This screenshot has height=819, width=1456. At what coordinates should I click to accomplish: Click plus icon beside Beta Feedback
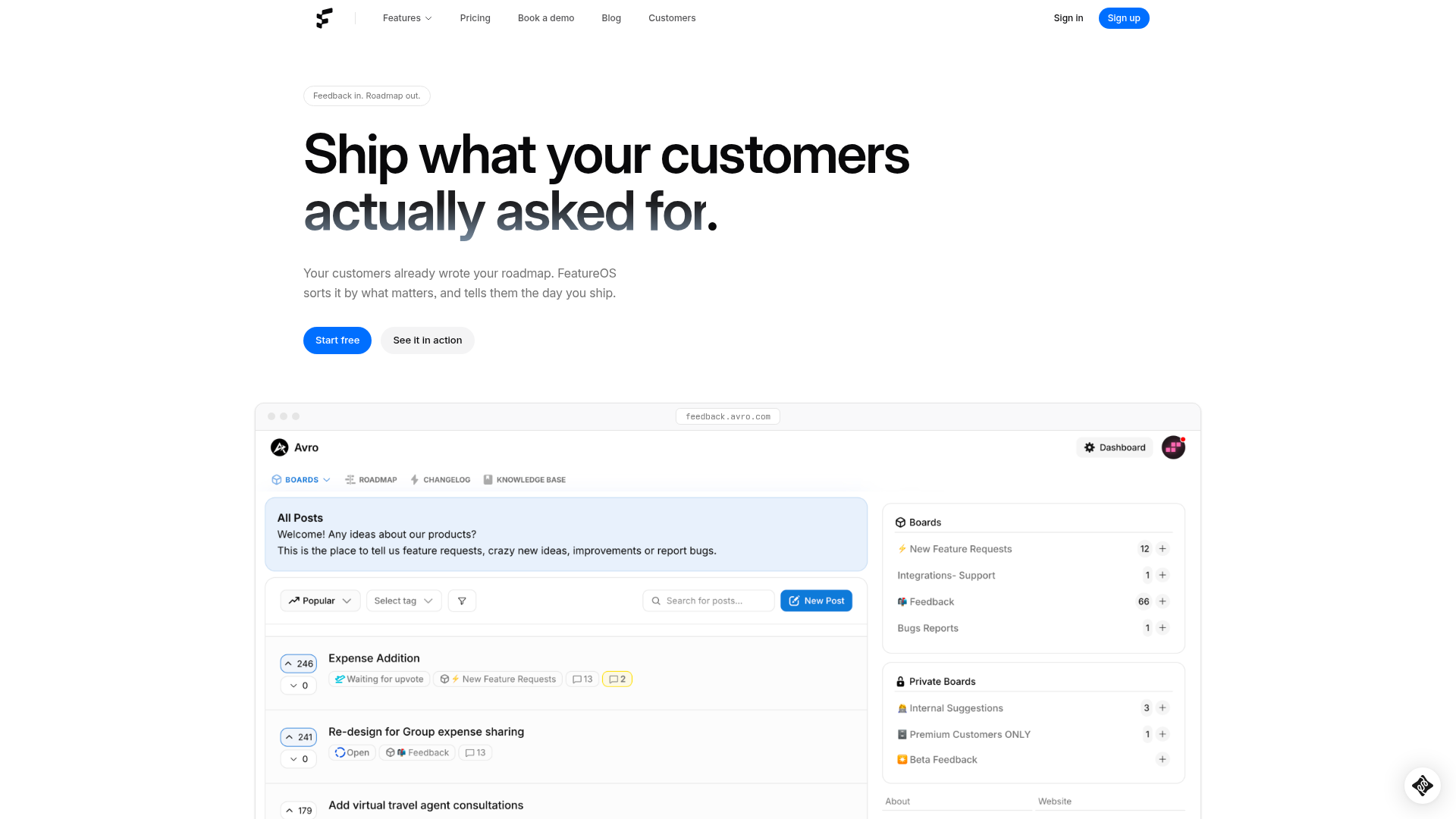(1163, 759)
